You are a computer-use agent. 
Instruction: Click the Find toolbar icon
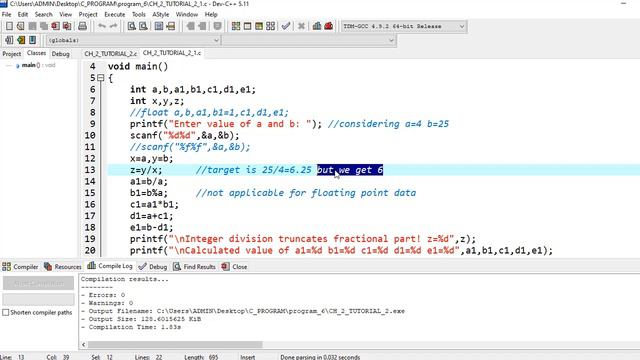coord(131,27)
